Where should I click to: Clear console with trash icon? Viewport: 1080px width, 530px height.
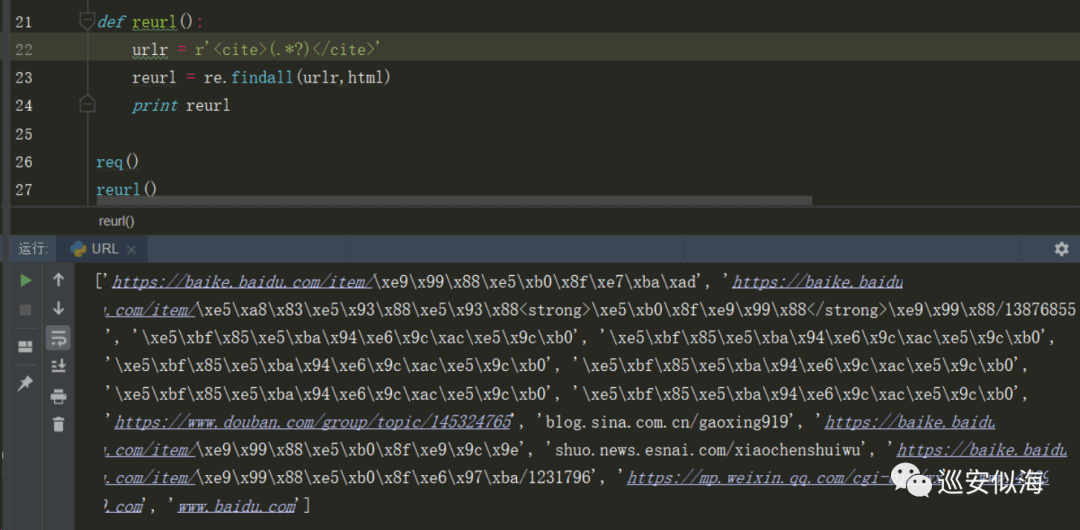[x=59, y=424]
